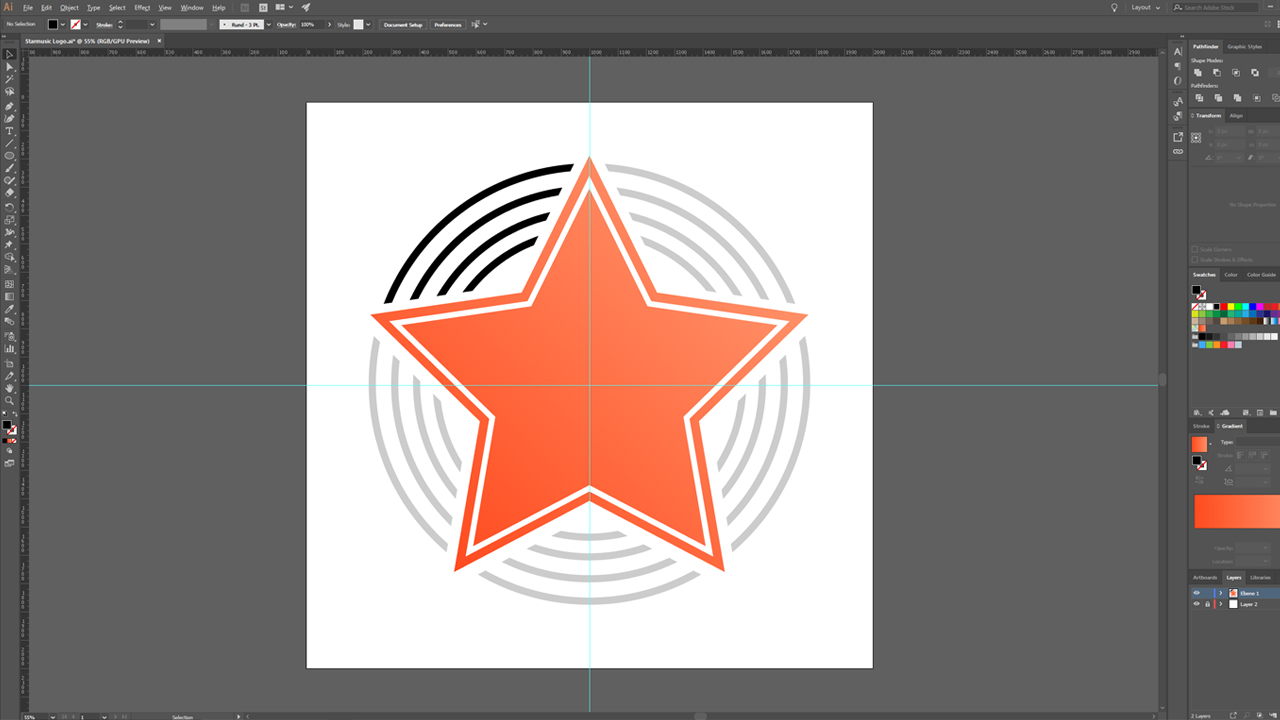Click the Divide pathfinder icon

(x=1199, y=98)
